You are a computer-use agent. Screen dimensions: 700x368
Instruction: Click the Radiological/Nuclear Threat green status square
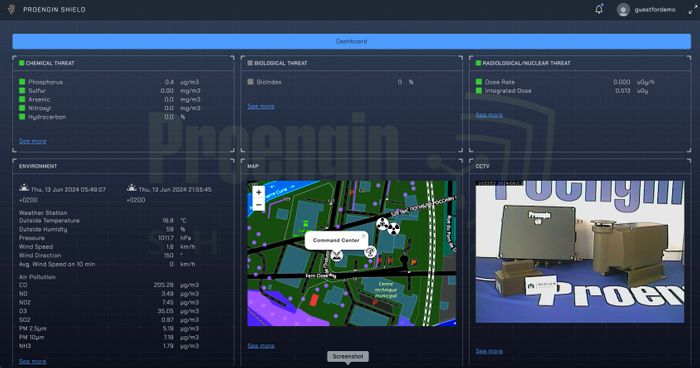(478, 63)
